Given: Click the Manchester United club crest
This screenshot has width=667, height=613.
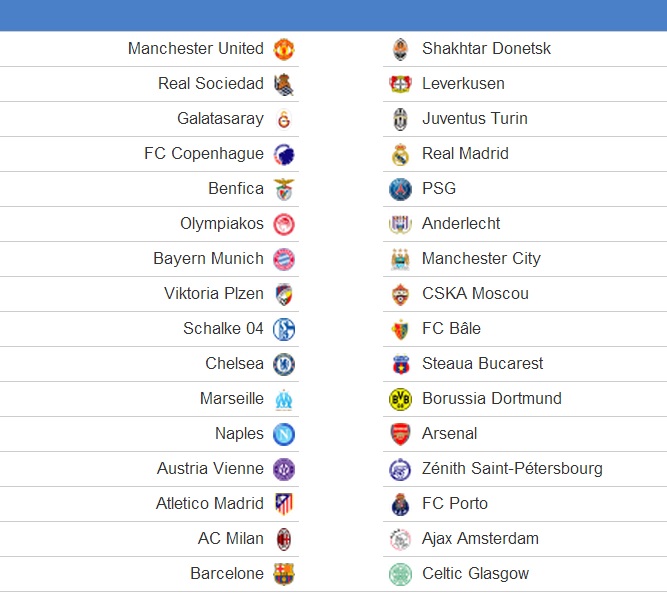Looking at the screenshot, I should (284, 49).
